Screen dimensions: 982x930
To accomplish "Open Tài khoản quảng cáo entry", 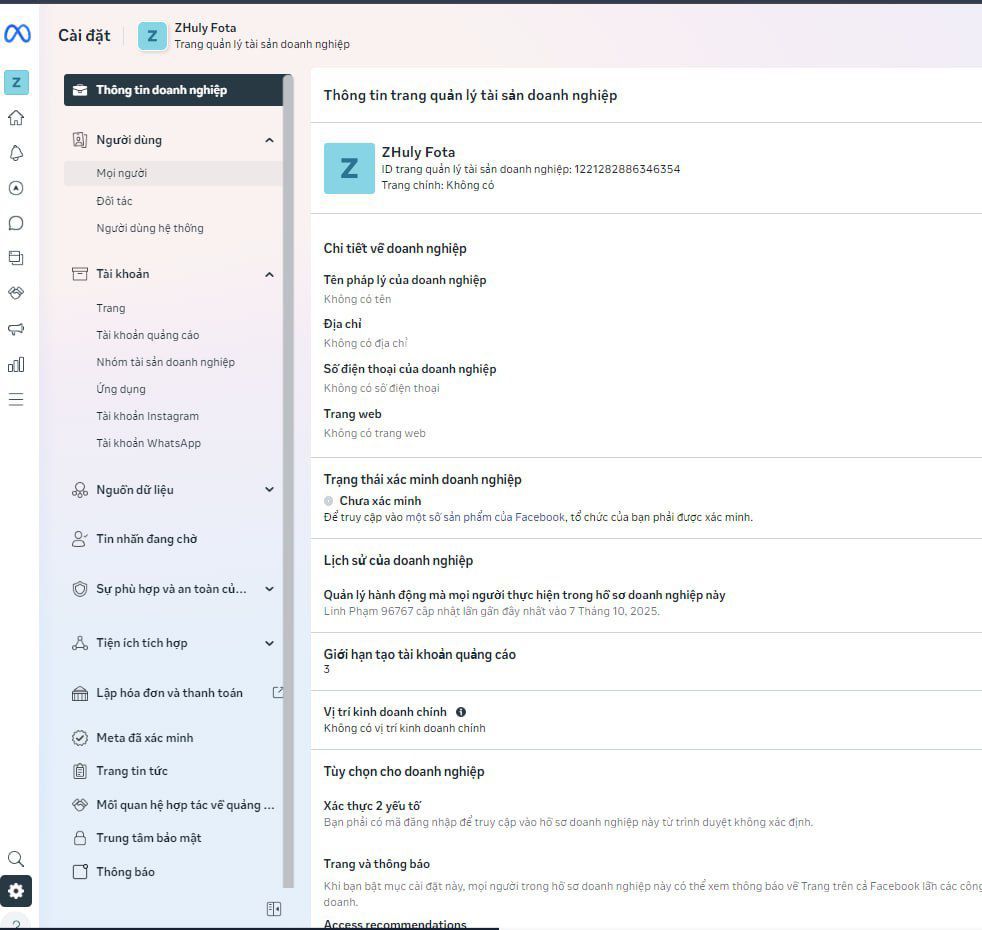I will pos(148,335).
